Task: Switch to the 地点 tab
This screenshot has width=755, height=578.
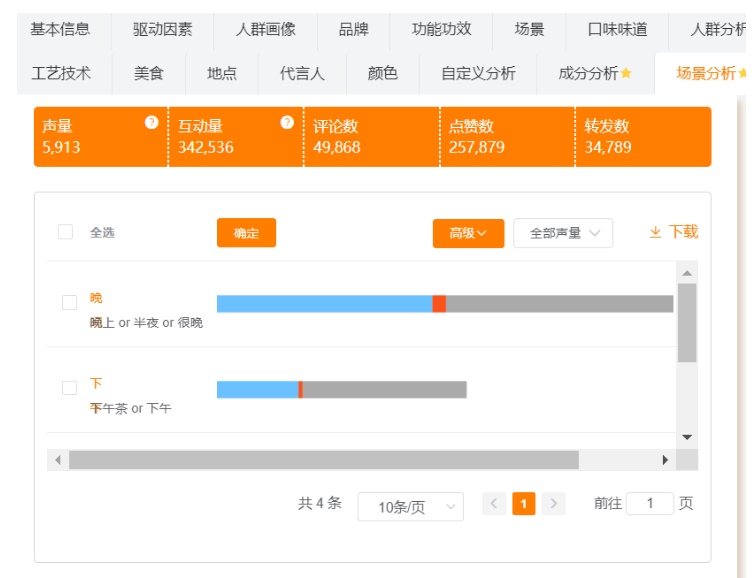Action: [x=222, y=73]
